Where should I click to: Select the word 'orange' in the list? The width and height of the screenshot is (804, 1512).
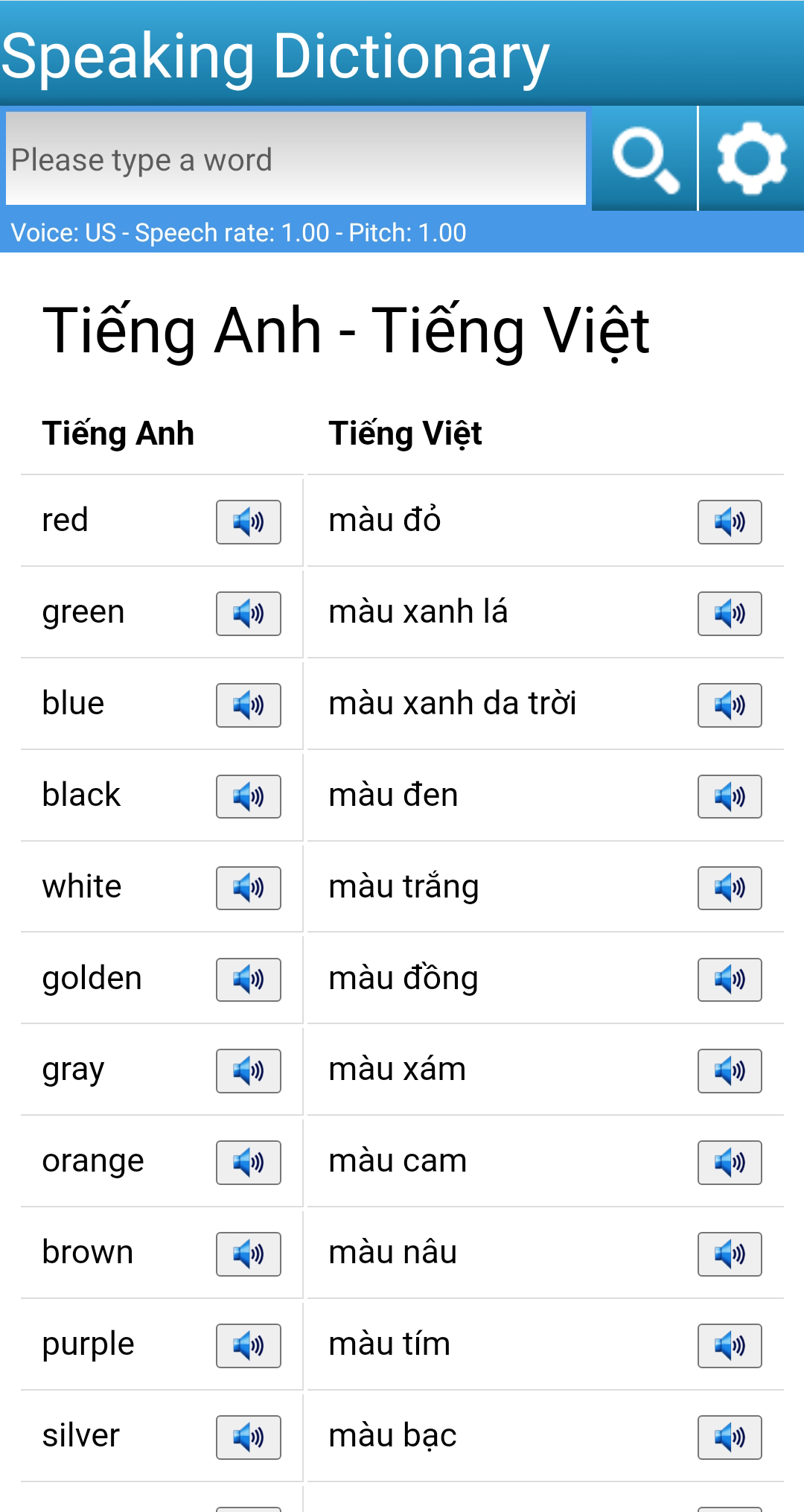click(x=93, y=1161)
